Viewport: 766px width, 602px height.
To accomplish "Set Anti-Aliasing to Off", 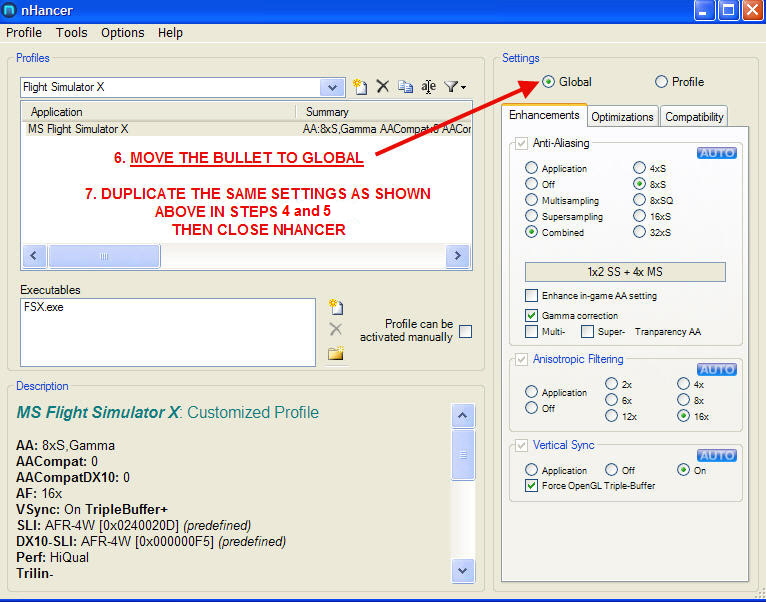I will pyautogui.click(x=531, y=184).
